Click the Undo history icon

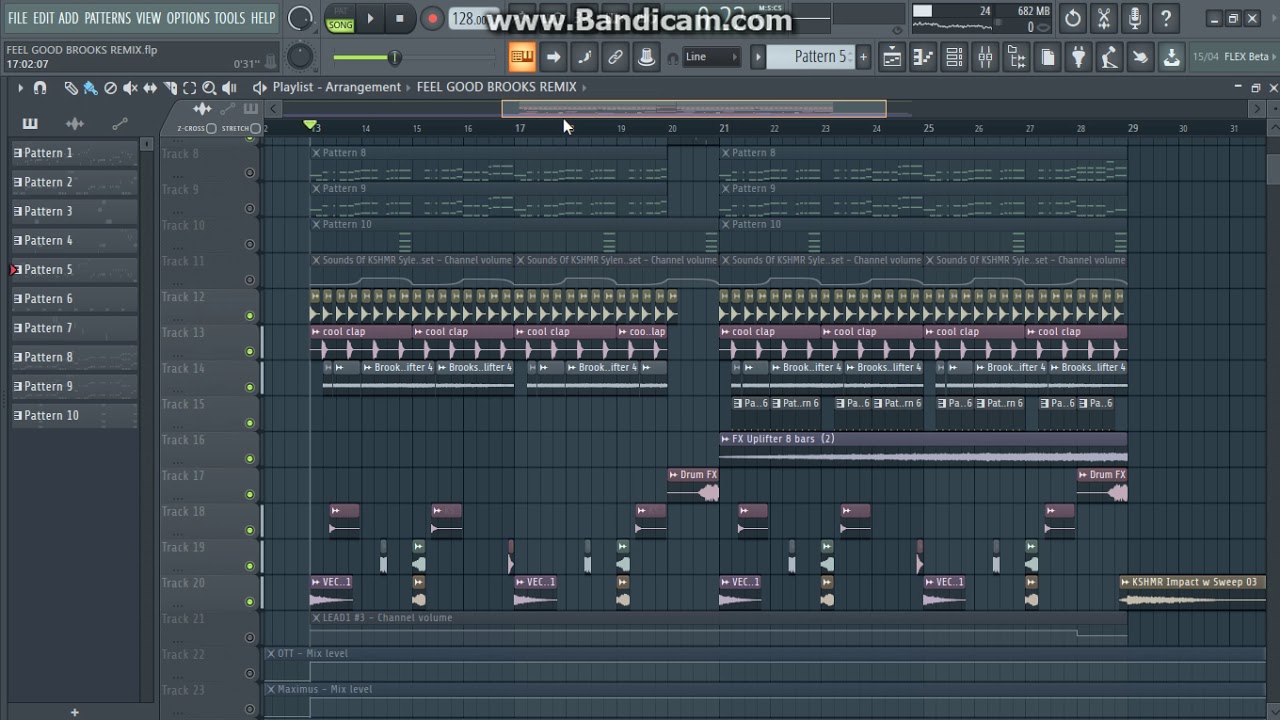tap(1073, 18)
